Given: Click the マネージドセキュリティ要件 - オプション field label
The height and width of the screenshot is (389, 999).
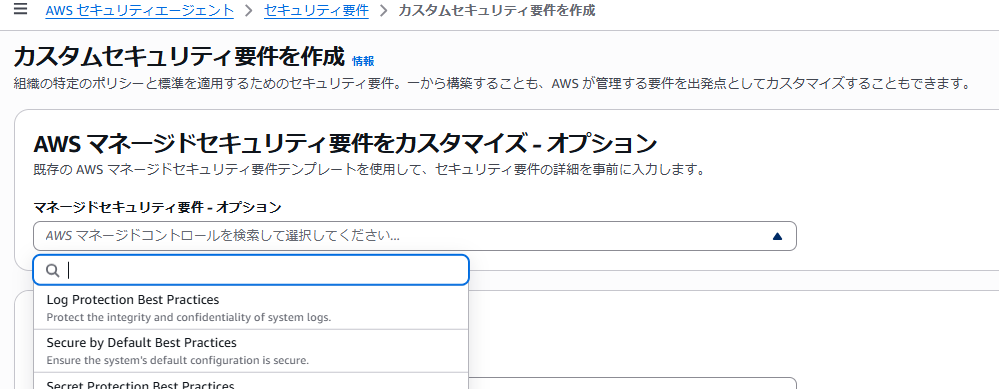Looking at the screenshot, I should pyautogui.click(x=157, y=207).
